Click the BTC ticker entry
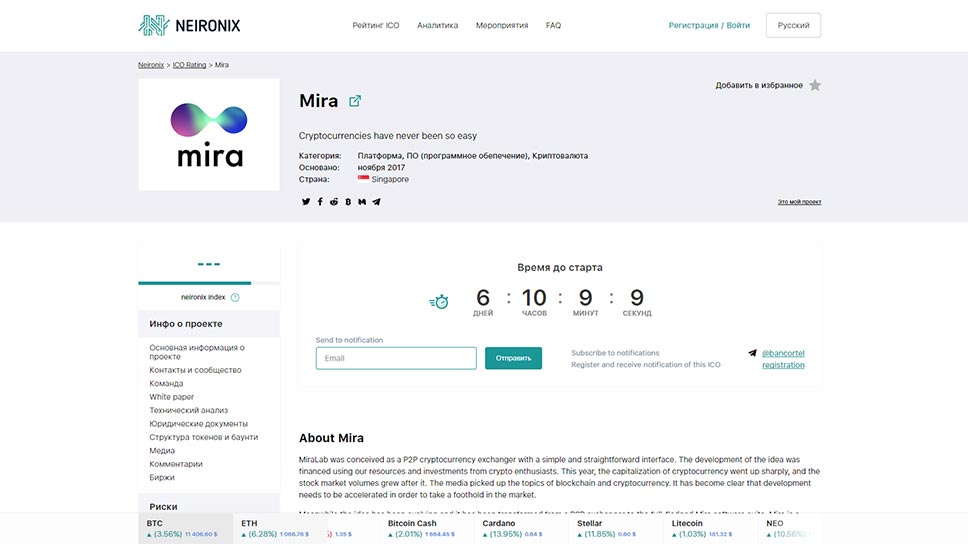The width and height of the screenshot is (968, 544). (185, 529)
